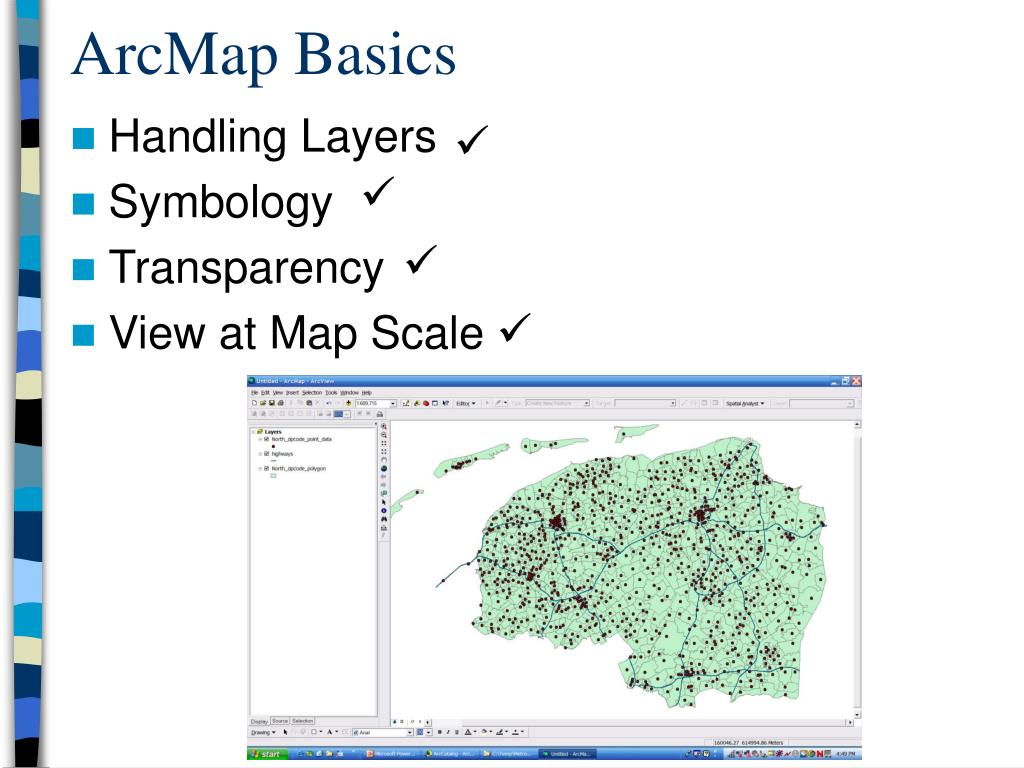Click the map horizontal scrollbar right arrow
This screenshot has width=1024, height=768.
point(850,722)
